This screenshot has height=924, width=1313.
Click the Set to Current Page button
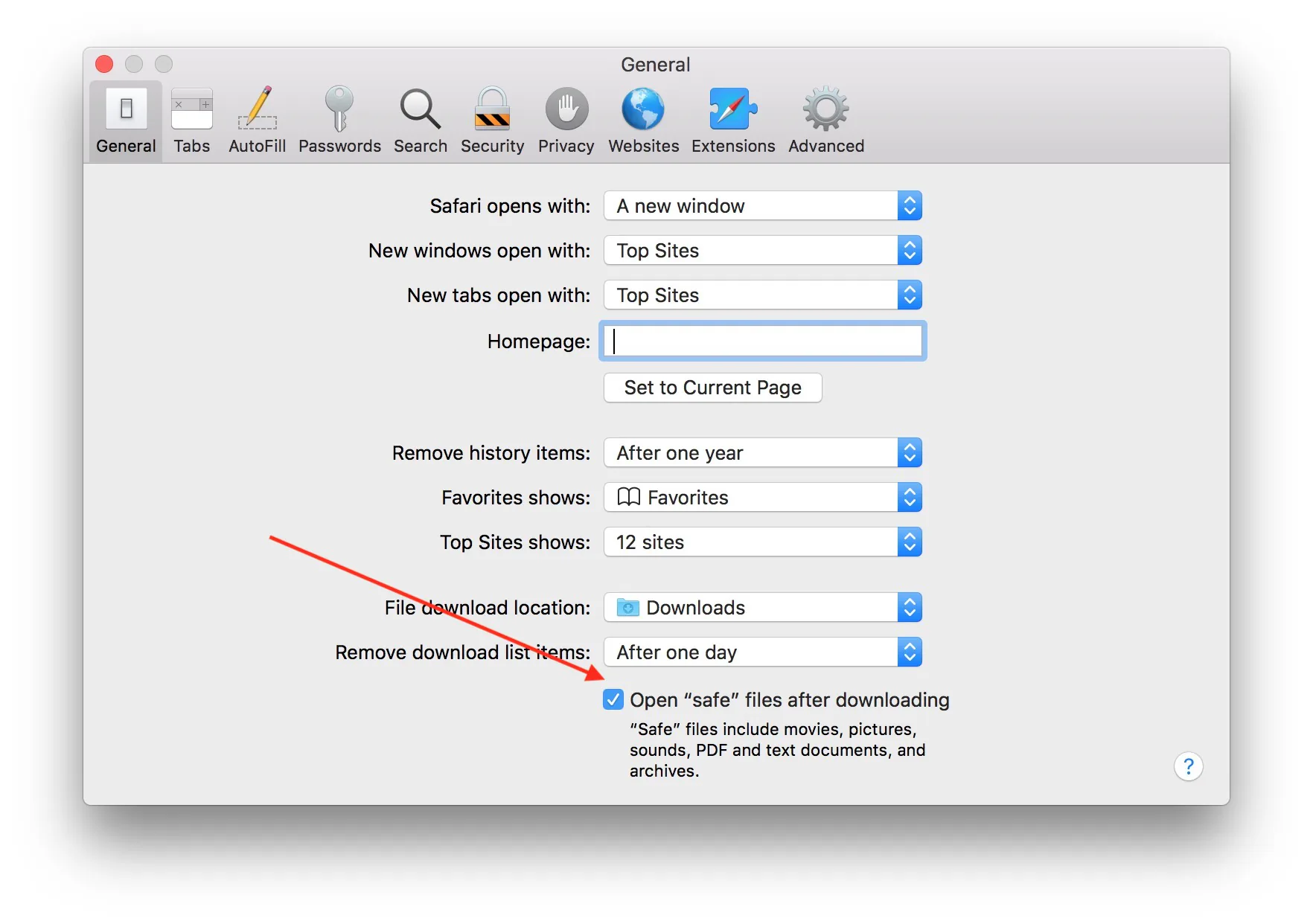pyautogui.click(x=713, y=388)
